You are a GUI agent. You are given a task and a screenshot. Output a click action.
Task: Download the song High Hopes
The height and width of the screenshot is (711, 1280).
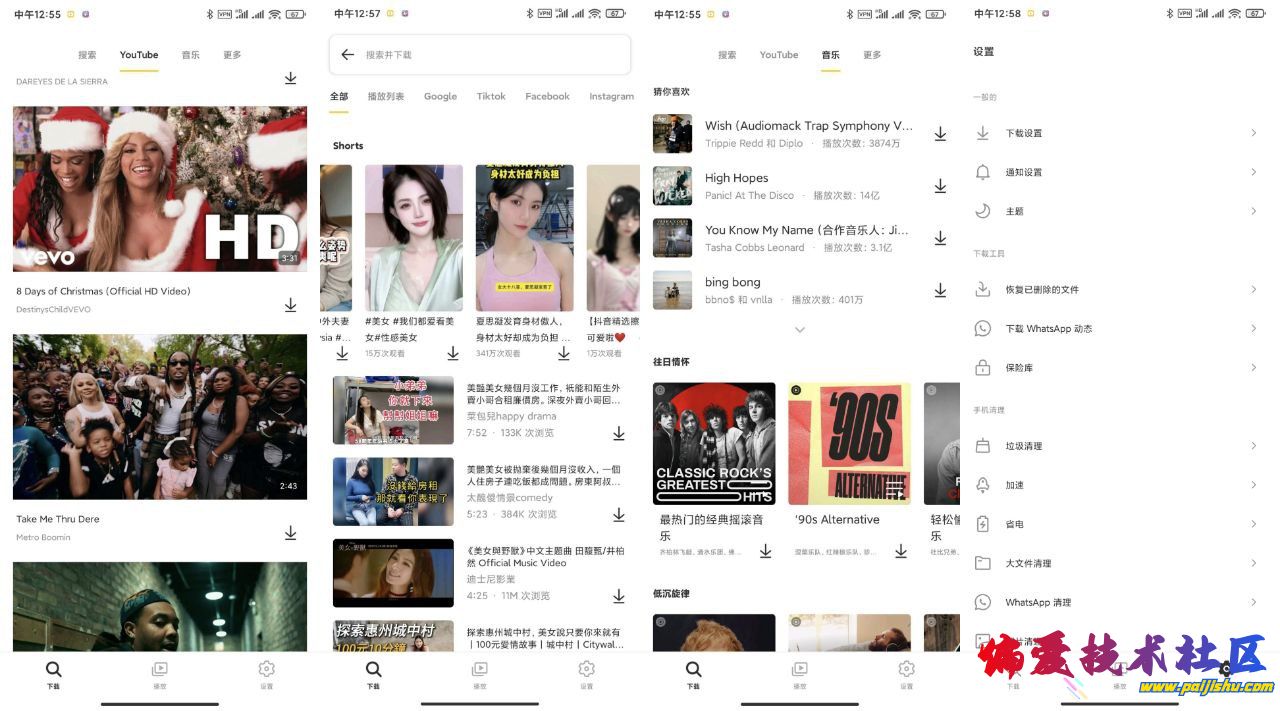pos(940,186)
